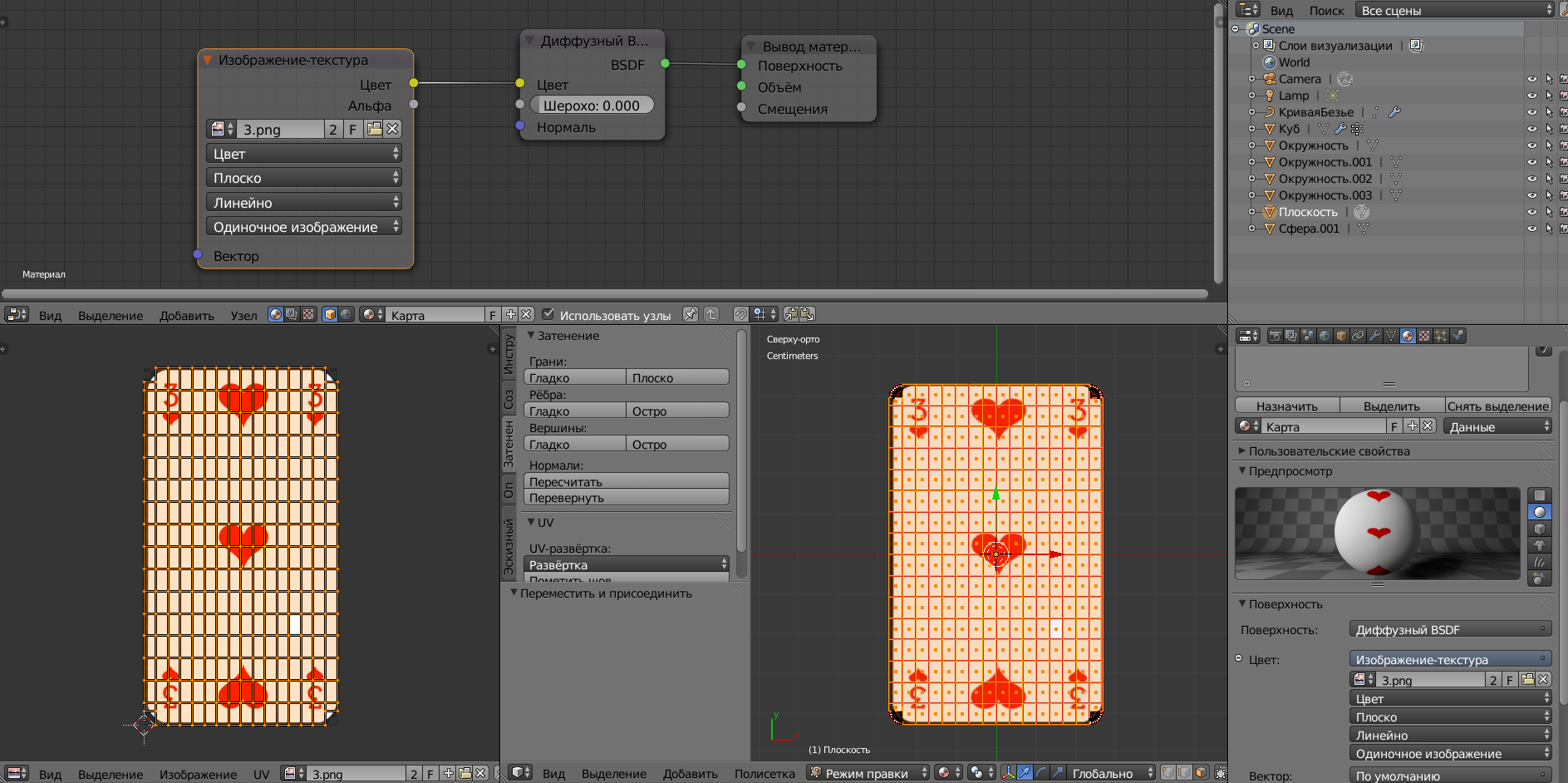Screen dimensions: 1568x783
Task: Select compositing node tree type in node editor header
Action: point(292,314)
